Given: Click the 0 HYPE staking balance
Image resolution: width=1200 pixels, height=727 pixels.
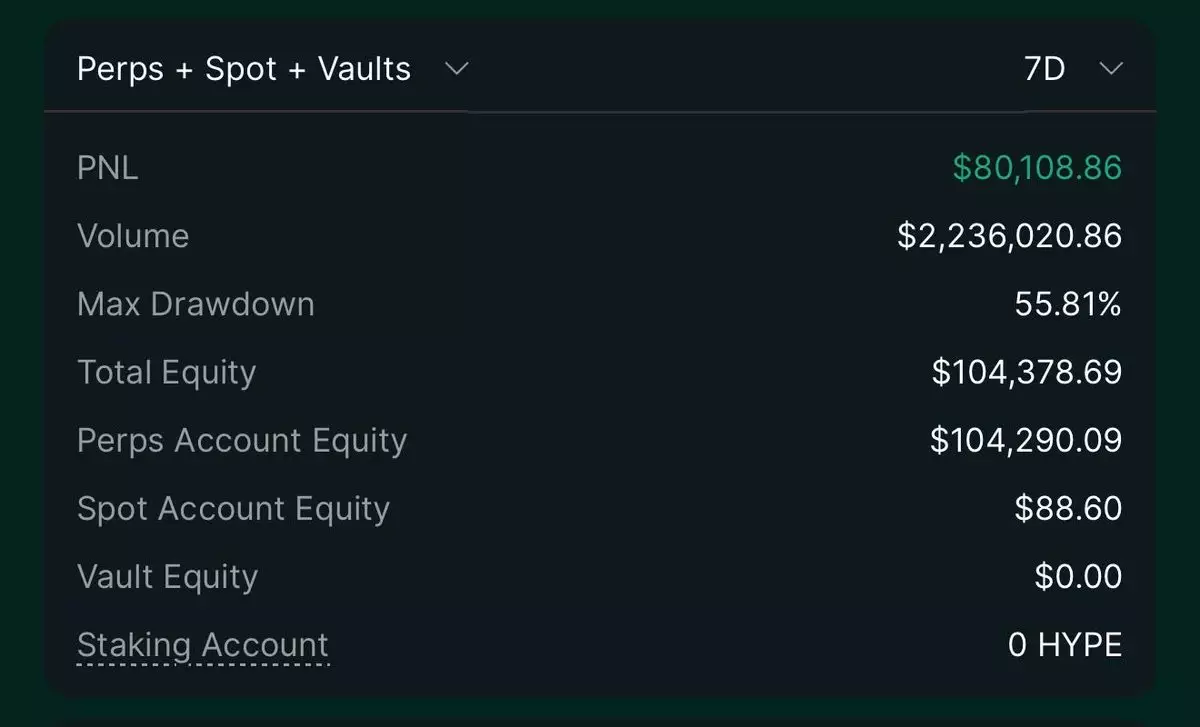Looking at the screenshot, I should pos(1065,645).
